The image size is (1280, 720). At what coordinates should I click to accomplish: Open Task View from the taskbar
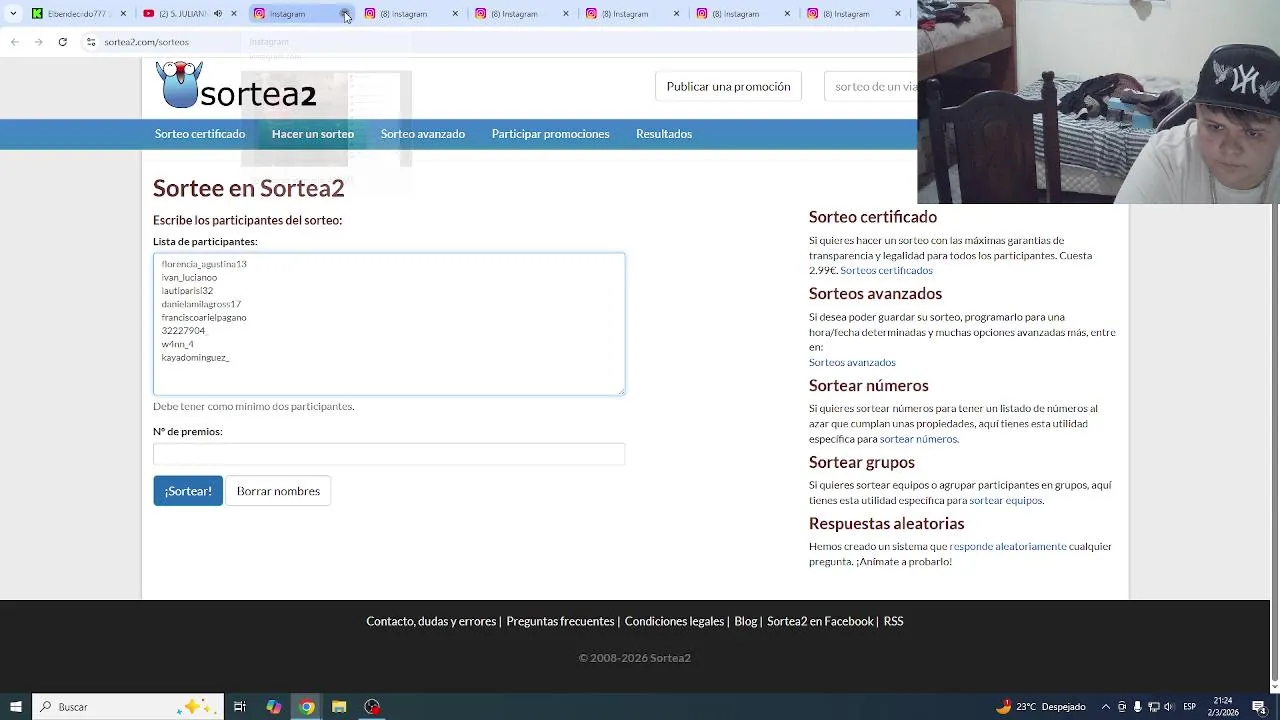[x=240, y=707]
